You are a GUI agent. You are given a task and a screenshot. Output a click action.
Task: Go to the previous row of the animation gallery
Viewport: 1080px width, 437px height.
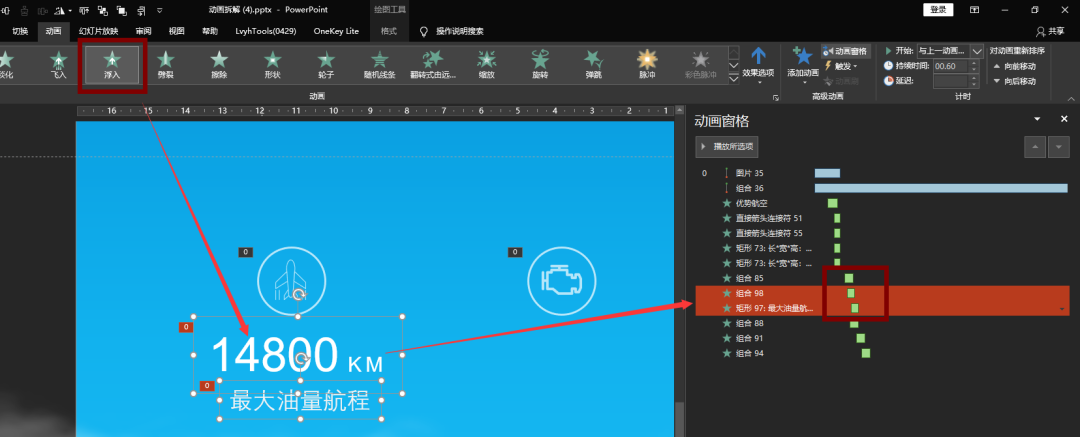click(x=734, y=52)
